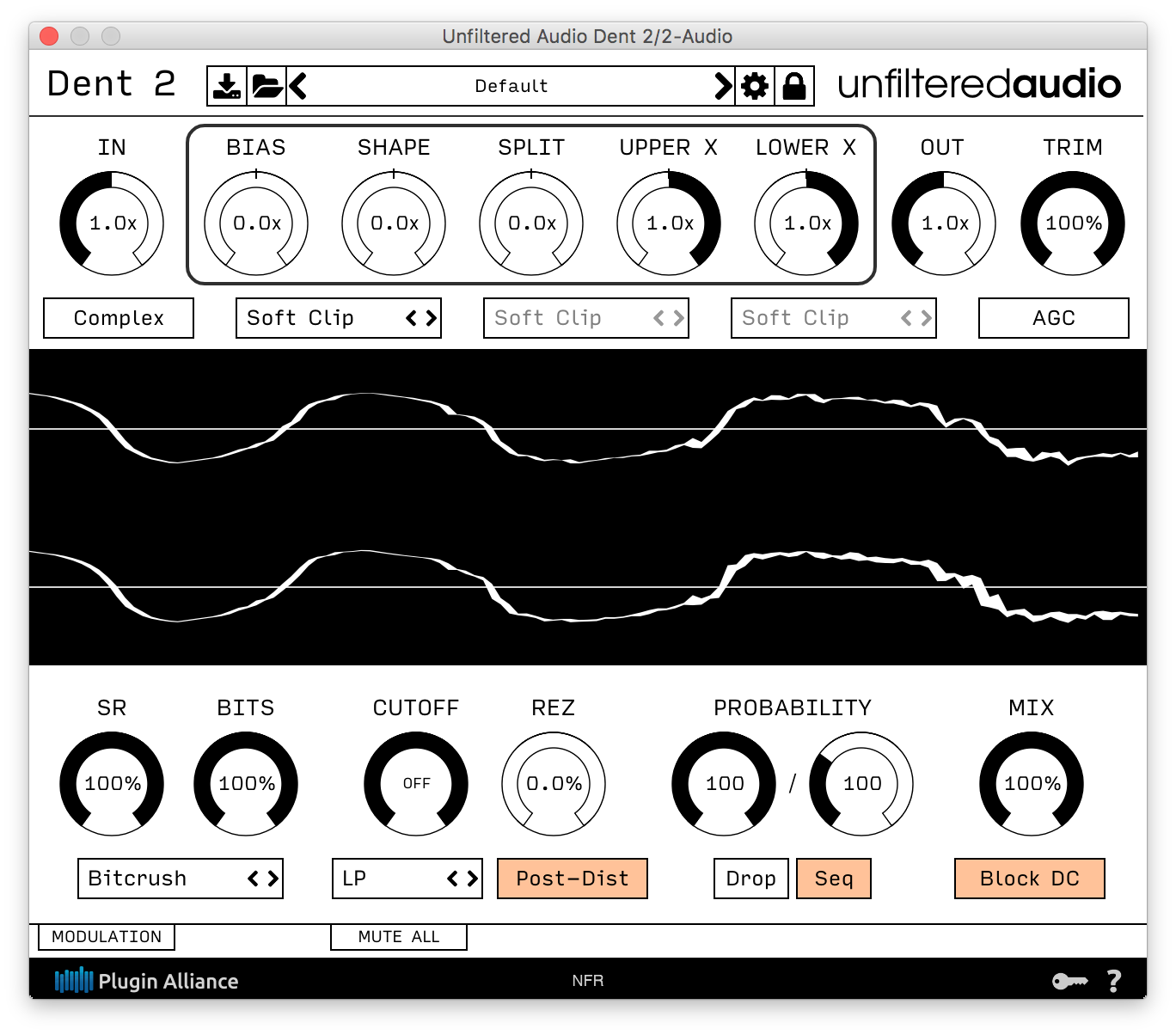Click the TRIM knob
The height and width of the screenshot is (1035, 1176).
(x=1073, y=224)
